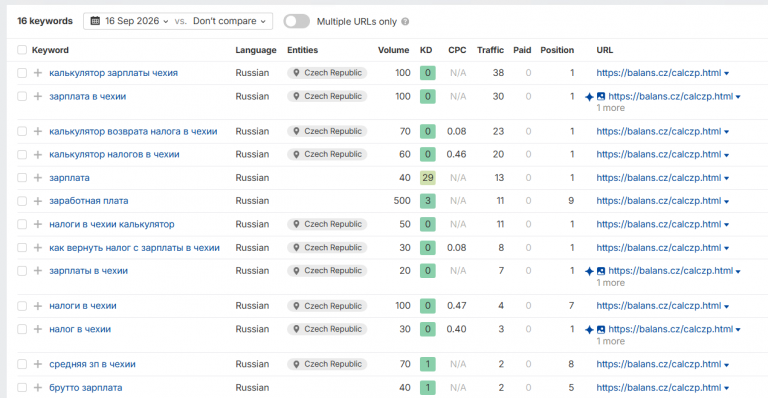This screenshot has width=768, height=398.
Task: Click the plus icon for брутто зарплата
Action: coord(38,388)
